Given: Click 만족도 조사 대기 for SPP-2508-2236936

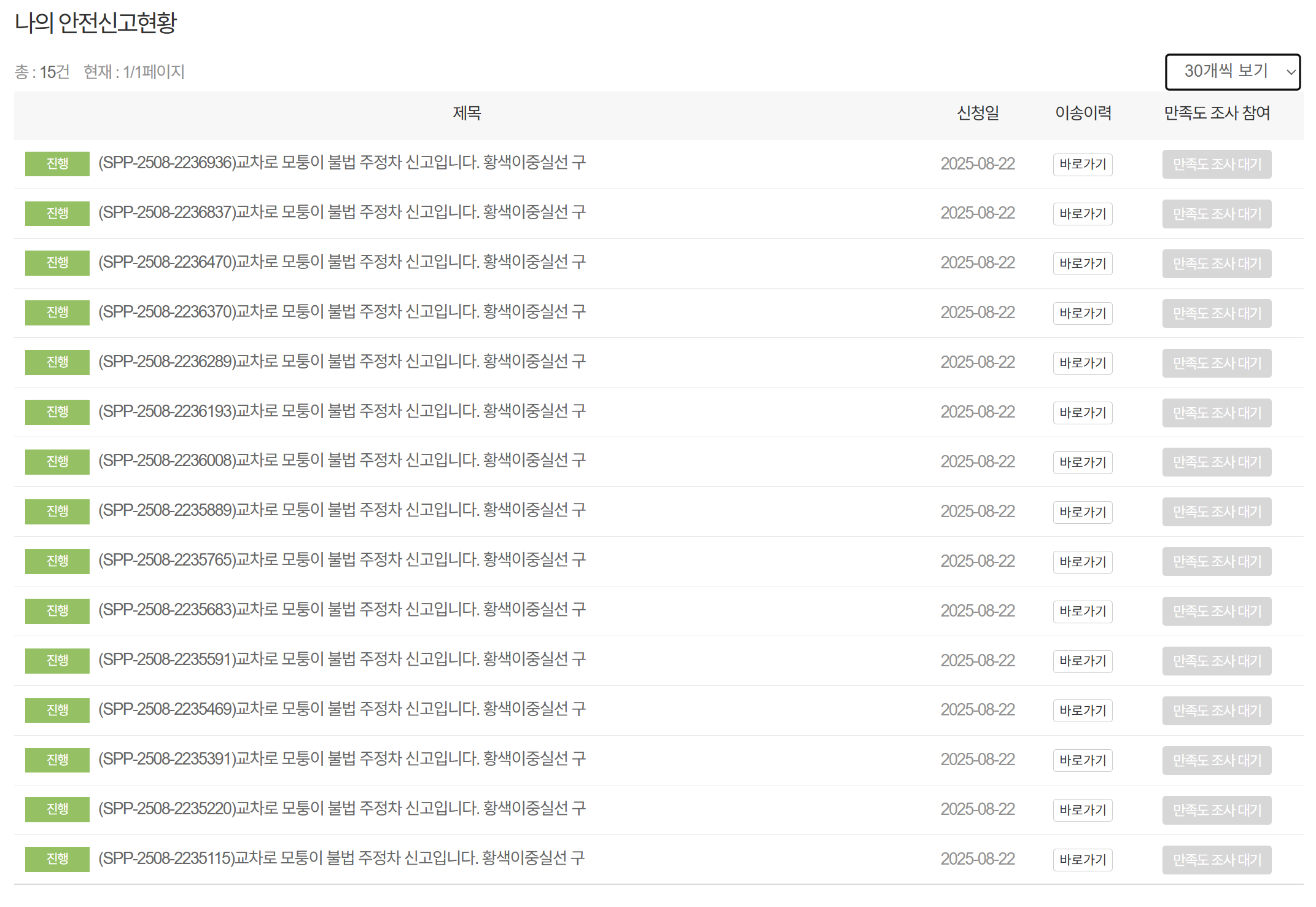Looking at the screenshot, I should tap(1216, 164).
